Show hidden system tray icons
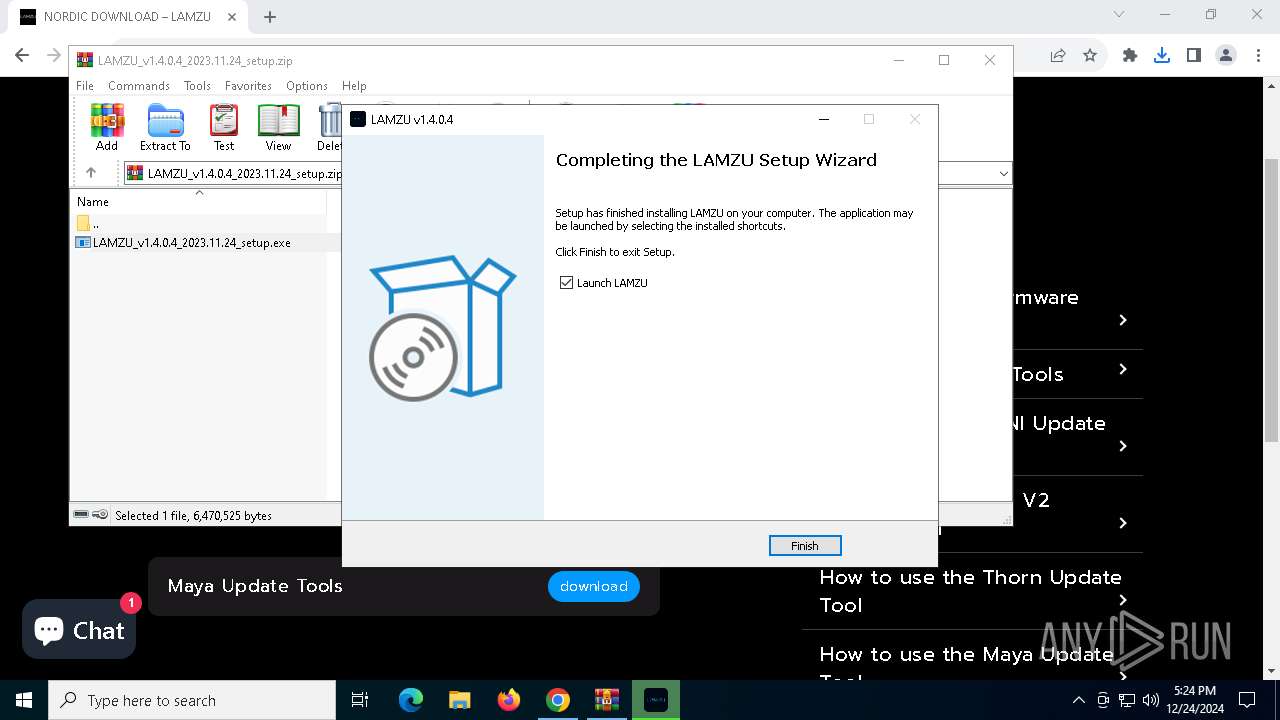1280x720 pixels. point(1078,700)
